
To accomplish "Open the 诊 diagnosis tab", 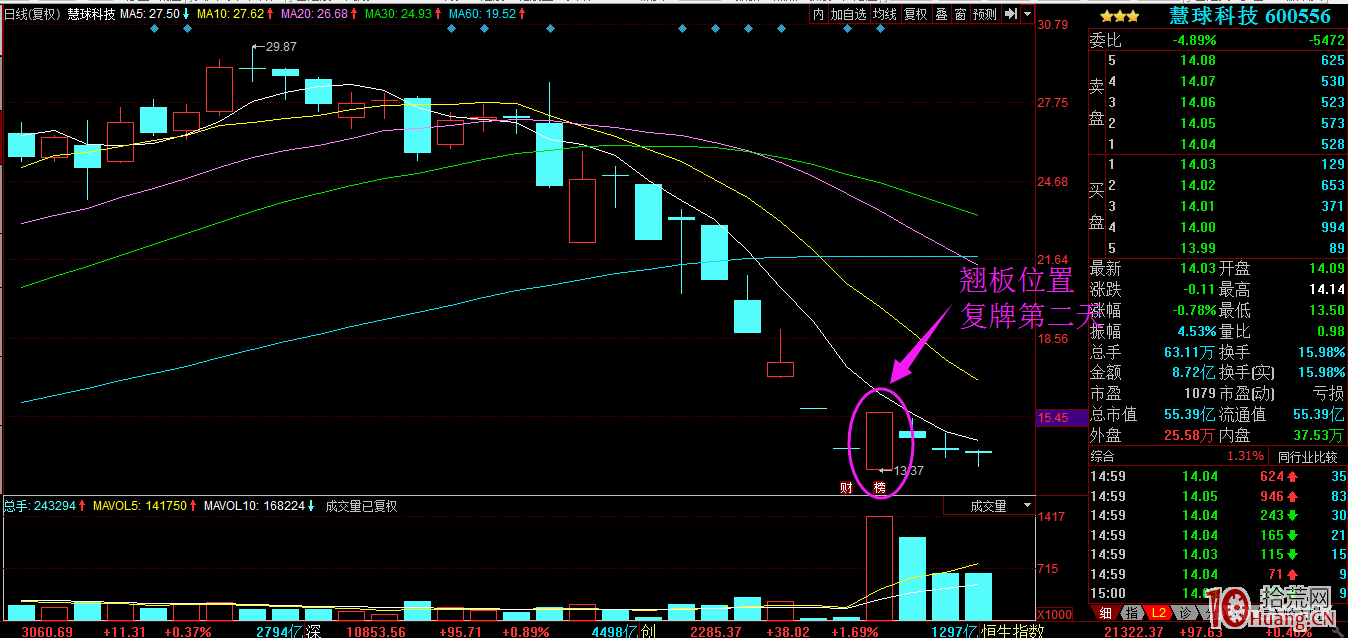I will coord(1183,612).
